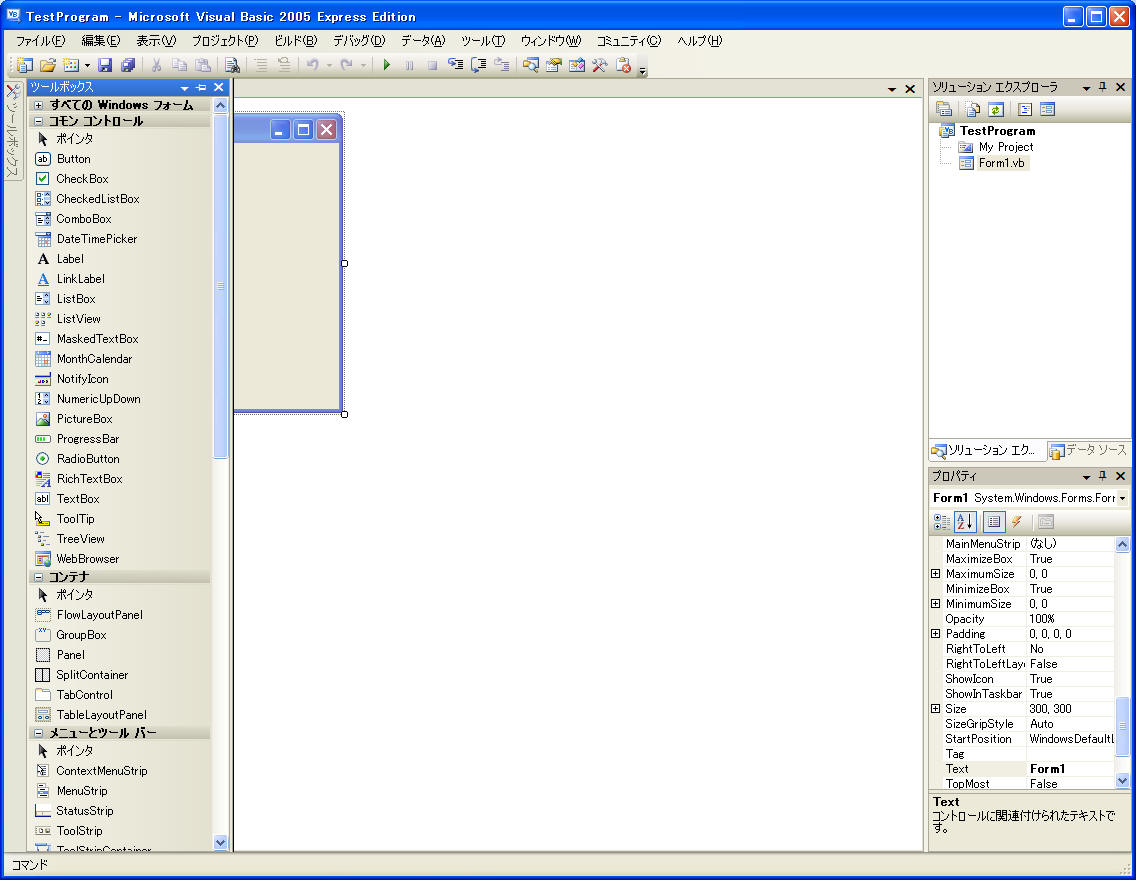Screen dimensions: 1136x880
Task: Start debugging with the green play toolbar icon
Action: click(387, 66)
